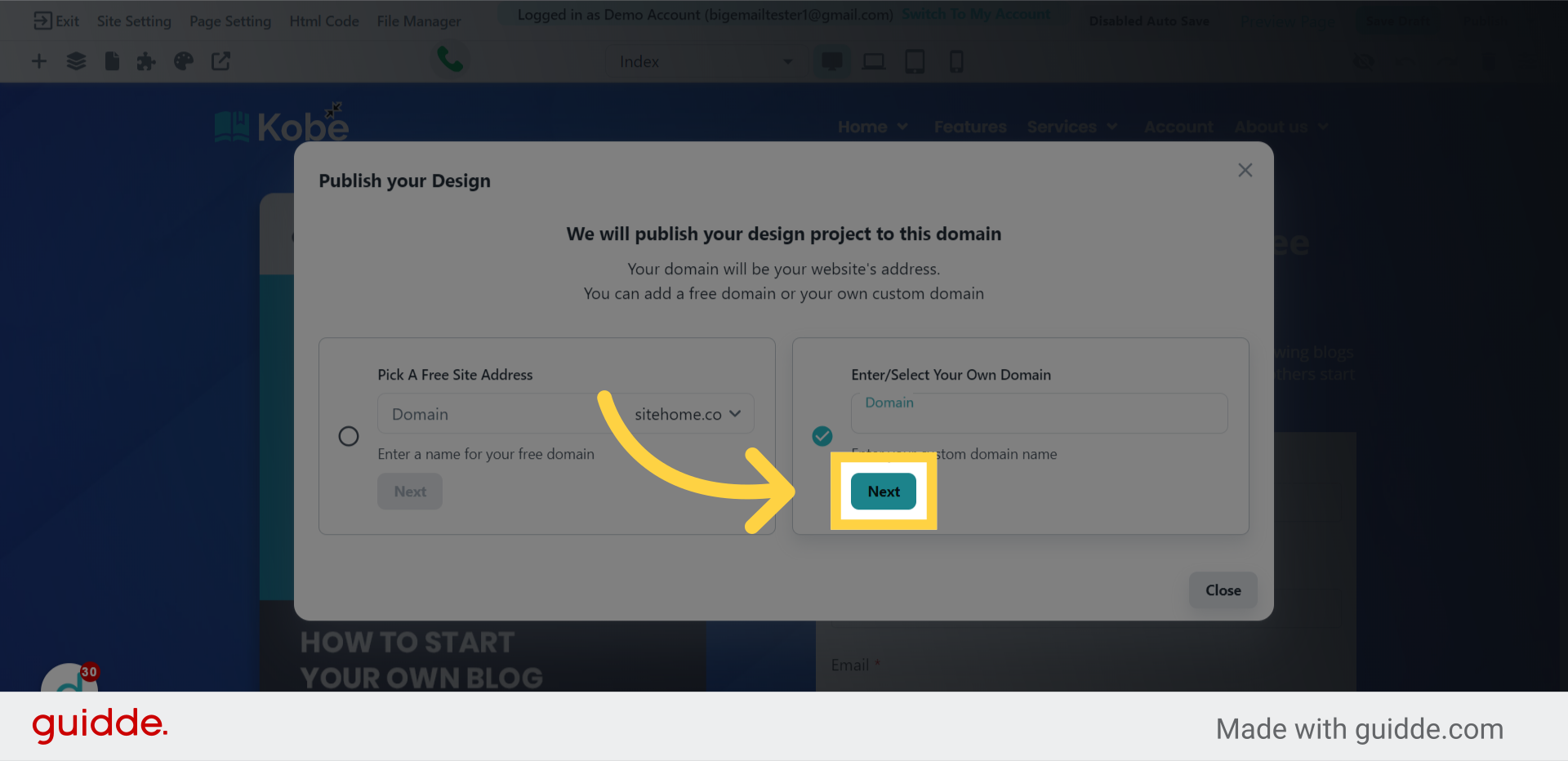Click the Save Draft button

point(1399,21)
